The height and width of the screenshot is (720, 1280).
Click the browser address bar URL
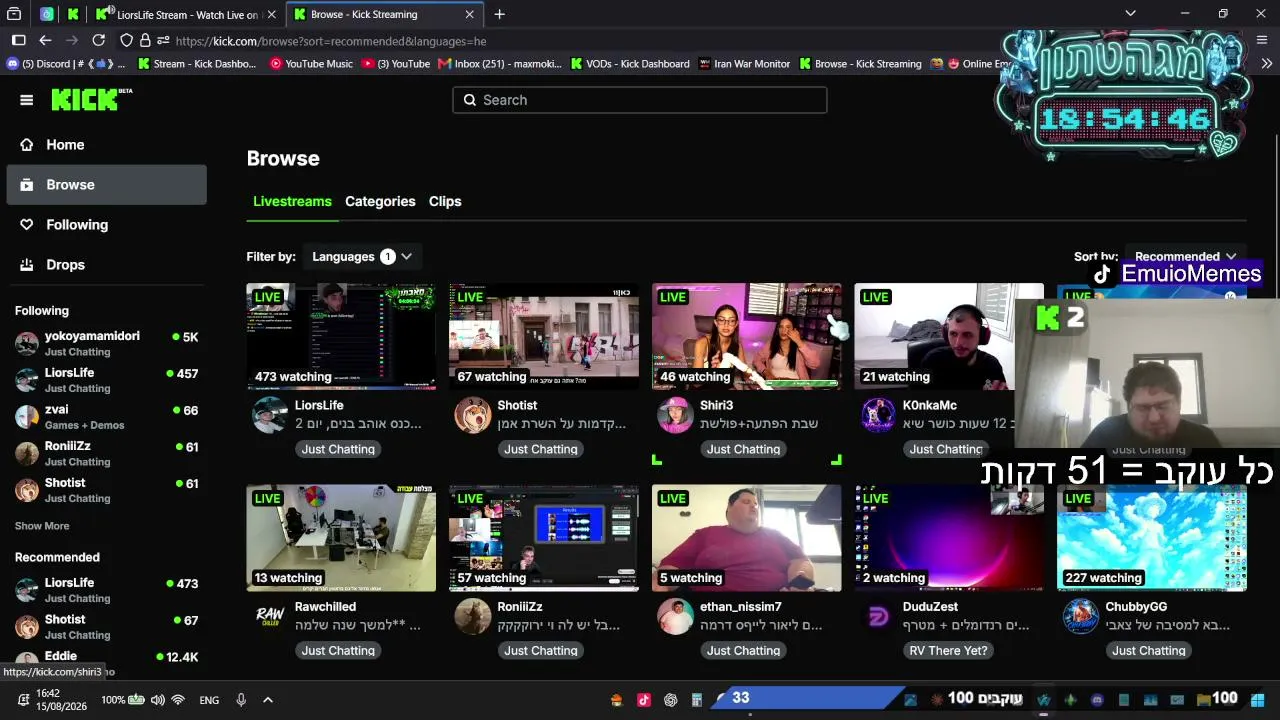click(x=330, y=42)
